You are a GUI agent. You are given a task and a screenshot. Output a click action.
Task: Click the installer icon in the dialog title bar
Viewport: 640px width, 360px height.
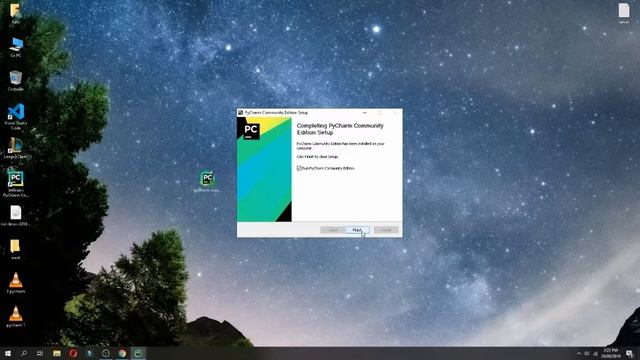pos(240,113)
